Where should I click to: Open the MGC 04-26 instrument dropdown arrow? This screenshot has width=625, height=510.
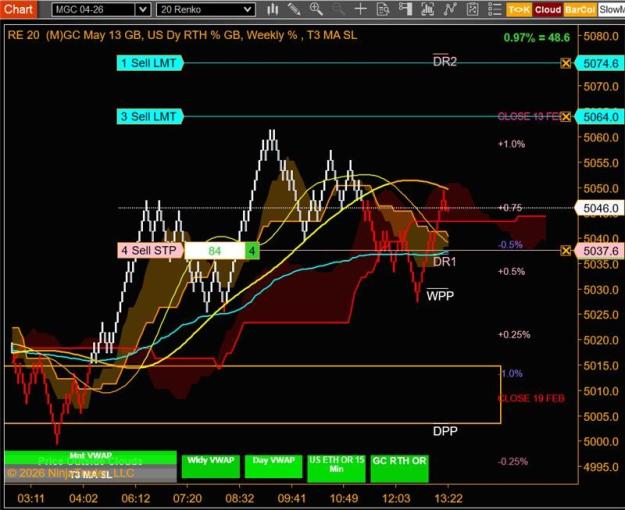(143, 10)
